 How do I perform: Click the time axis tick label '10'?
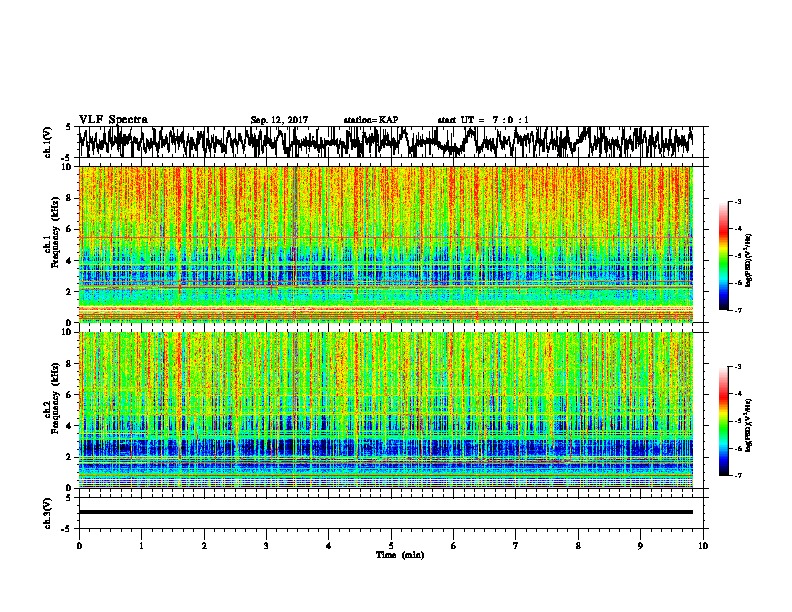click(x=703, y=546)
